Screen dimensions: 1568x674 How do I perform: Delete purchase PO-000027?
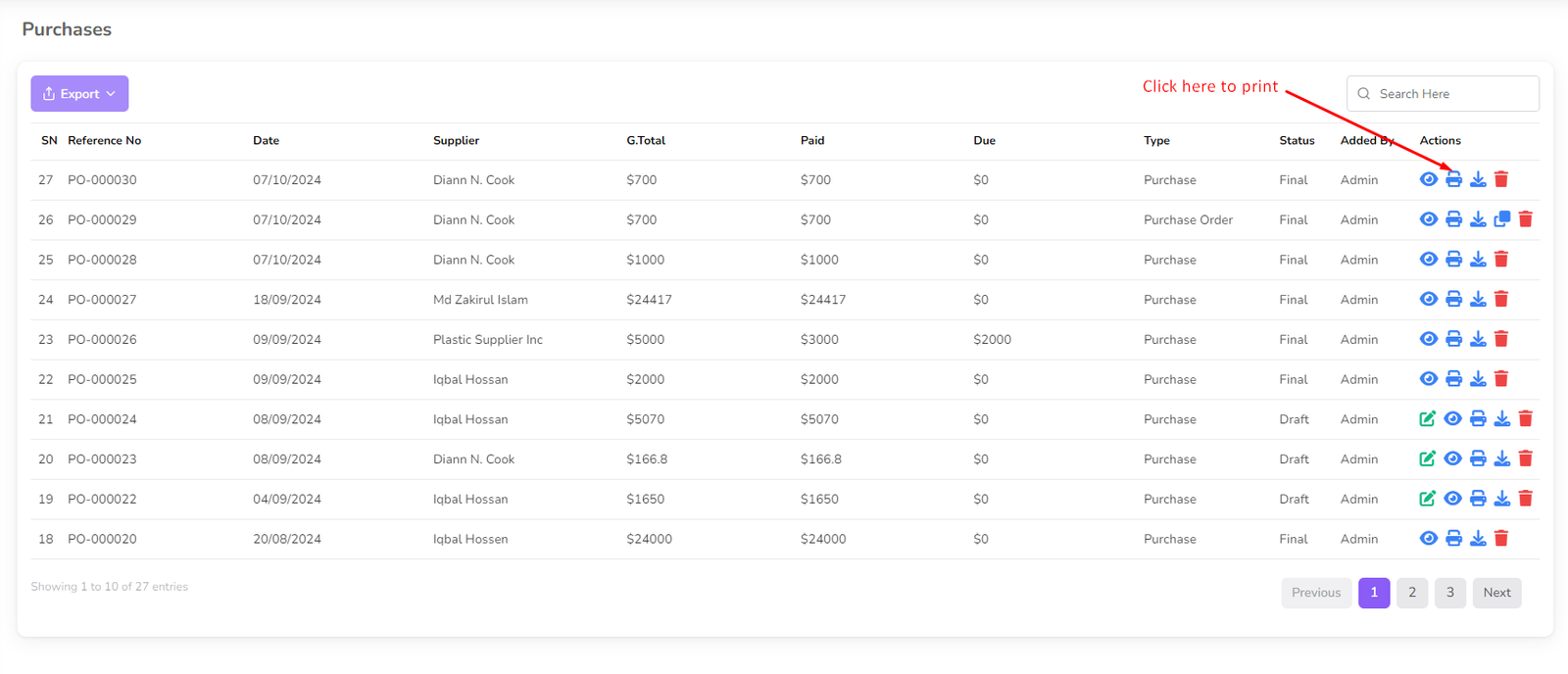[1501, 299]
